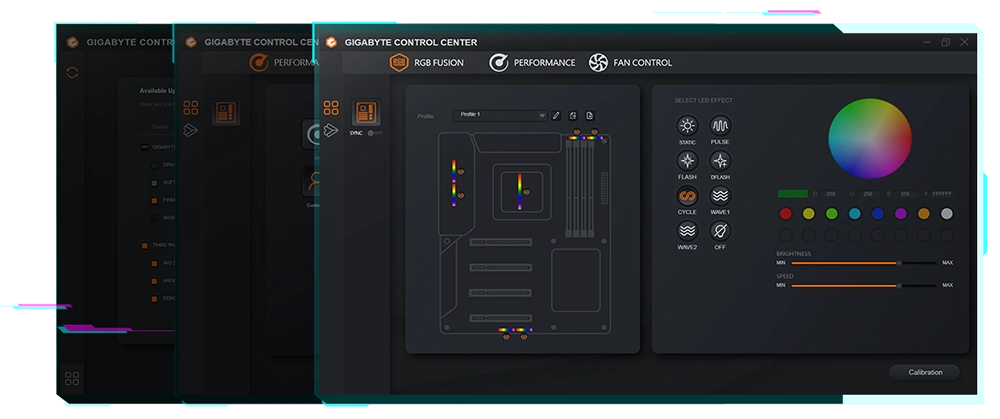Choose the purple preset color swatch
Screen dimensions: 1000x419
coord(901,214)
